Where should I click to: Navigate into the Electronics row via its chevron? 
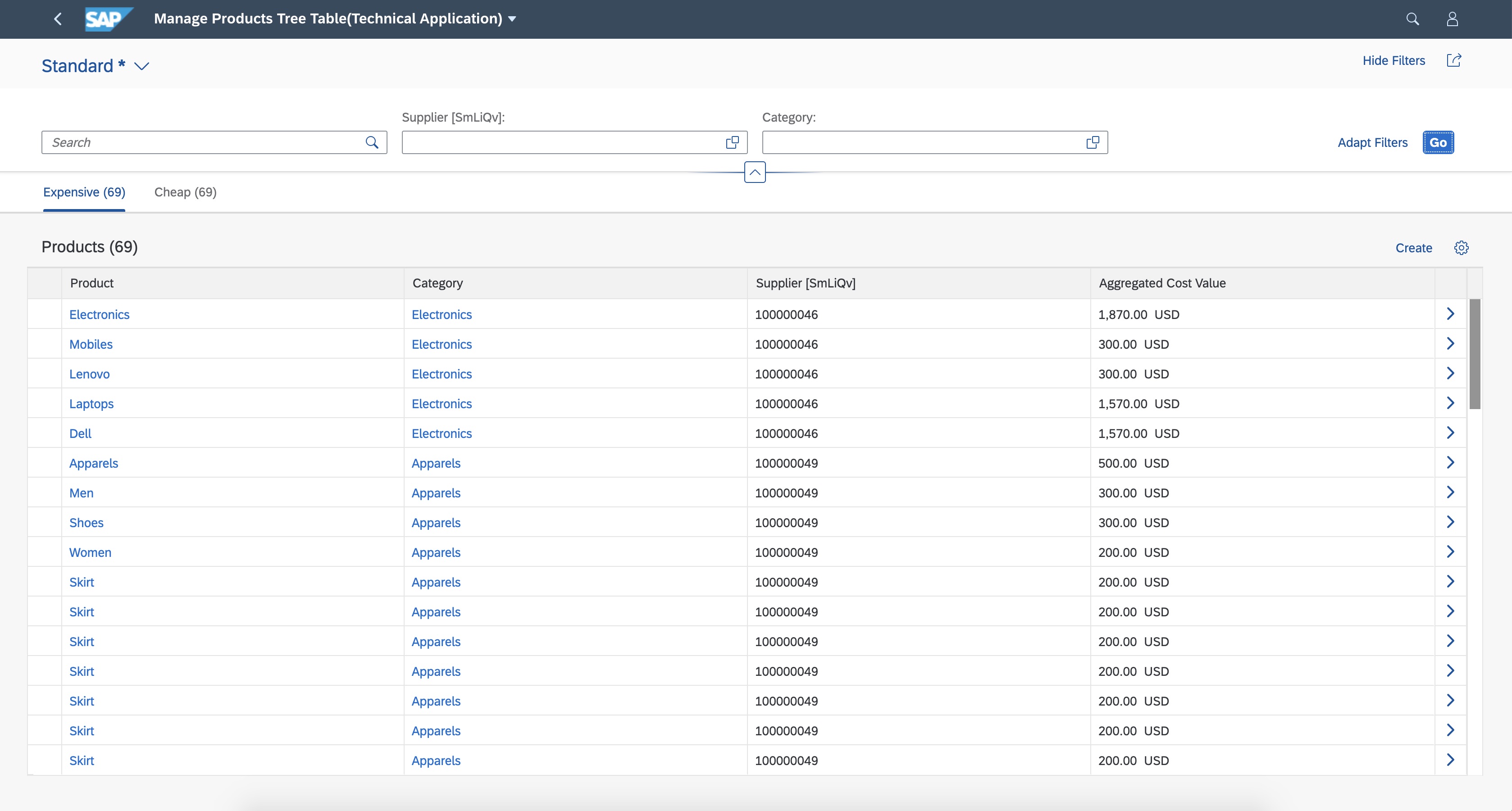tap(1450, 314)
